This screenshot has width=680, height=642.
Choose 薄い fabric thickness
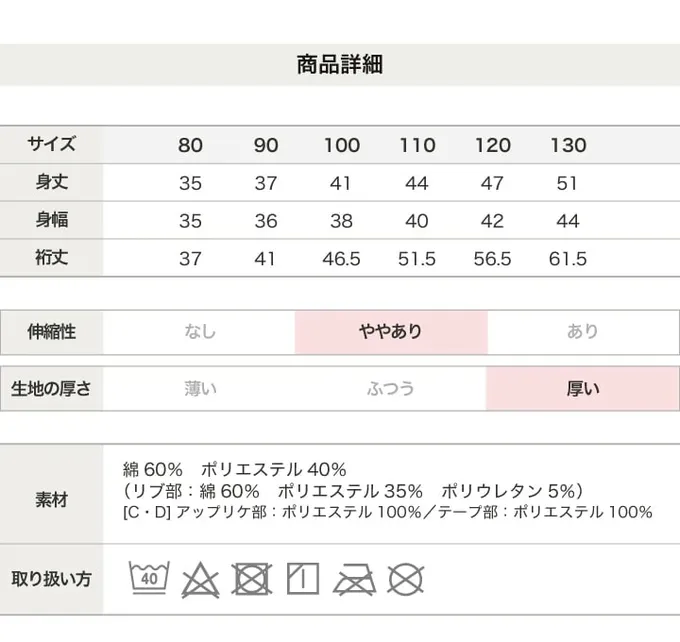pos(200,389)
